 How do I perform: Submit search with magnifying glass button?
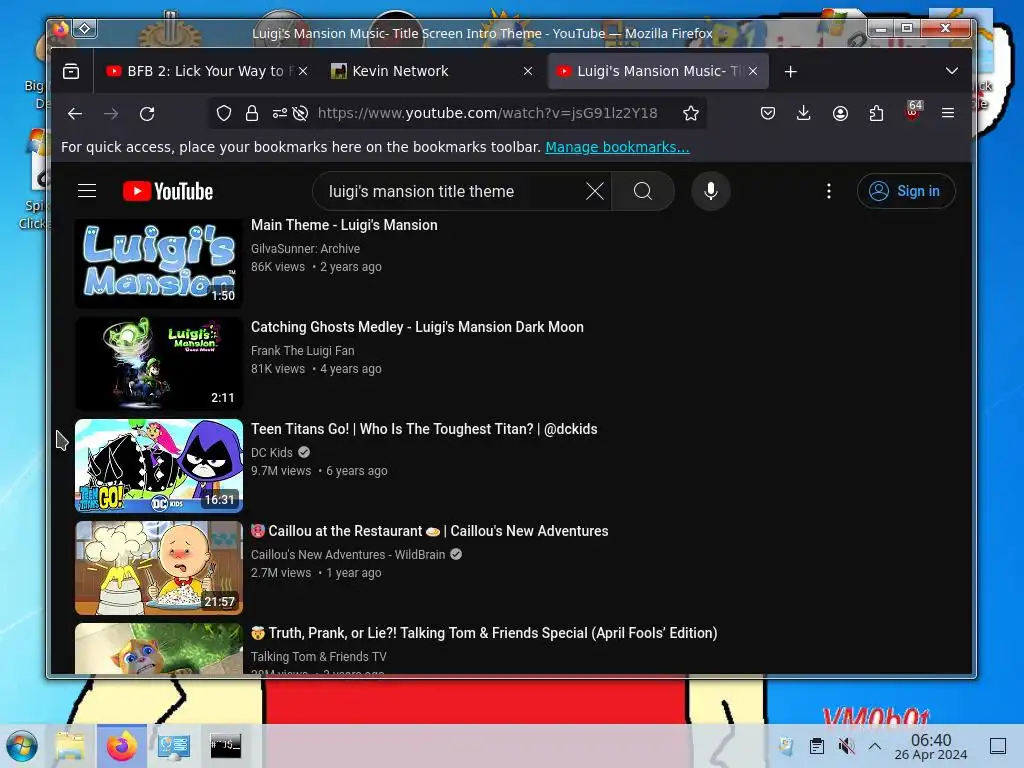click(643, 191)
